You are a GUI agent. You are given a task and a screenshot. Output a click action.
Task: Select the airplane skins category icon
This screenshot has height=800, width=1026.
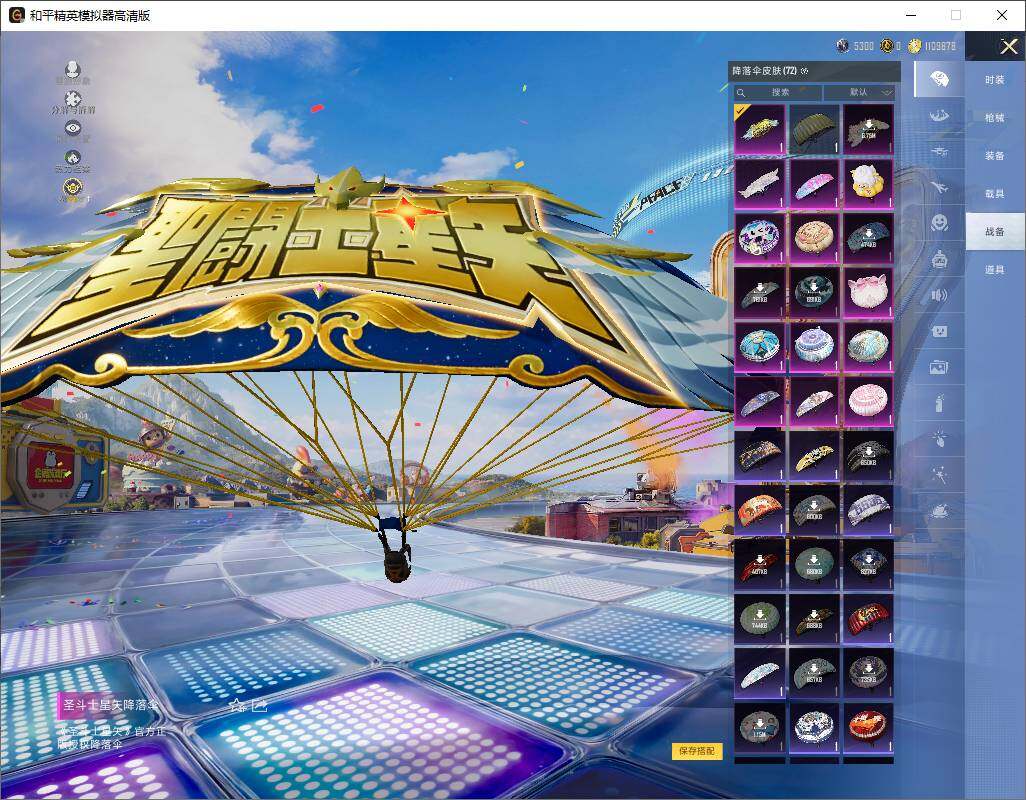[x=939, y=188]
